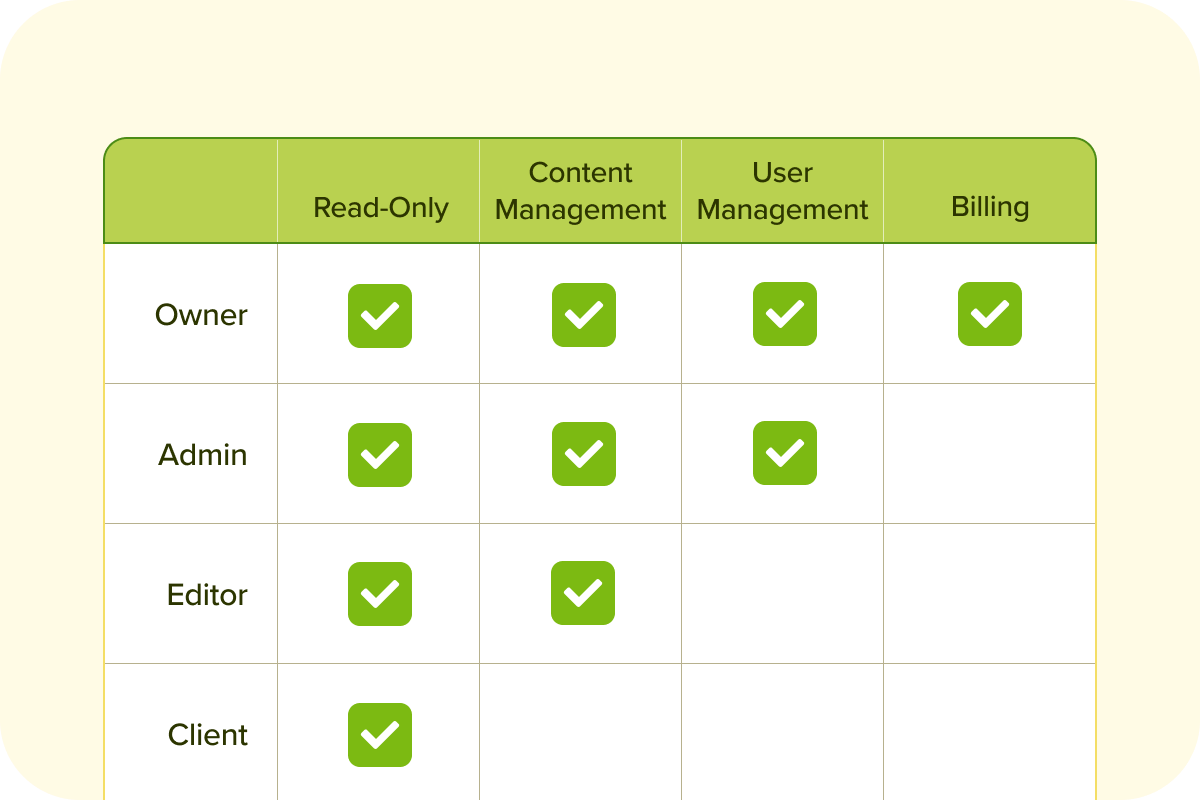This screenshot has height=800, width=1200.
Task: Select the Content Management column header
Action: tap(581, 191)
